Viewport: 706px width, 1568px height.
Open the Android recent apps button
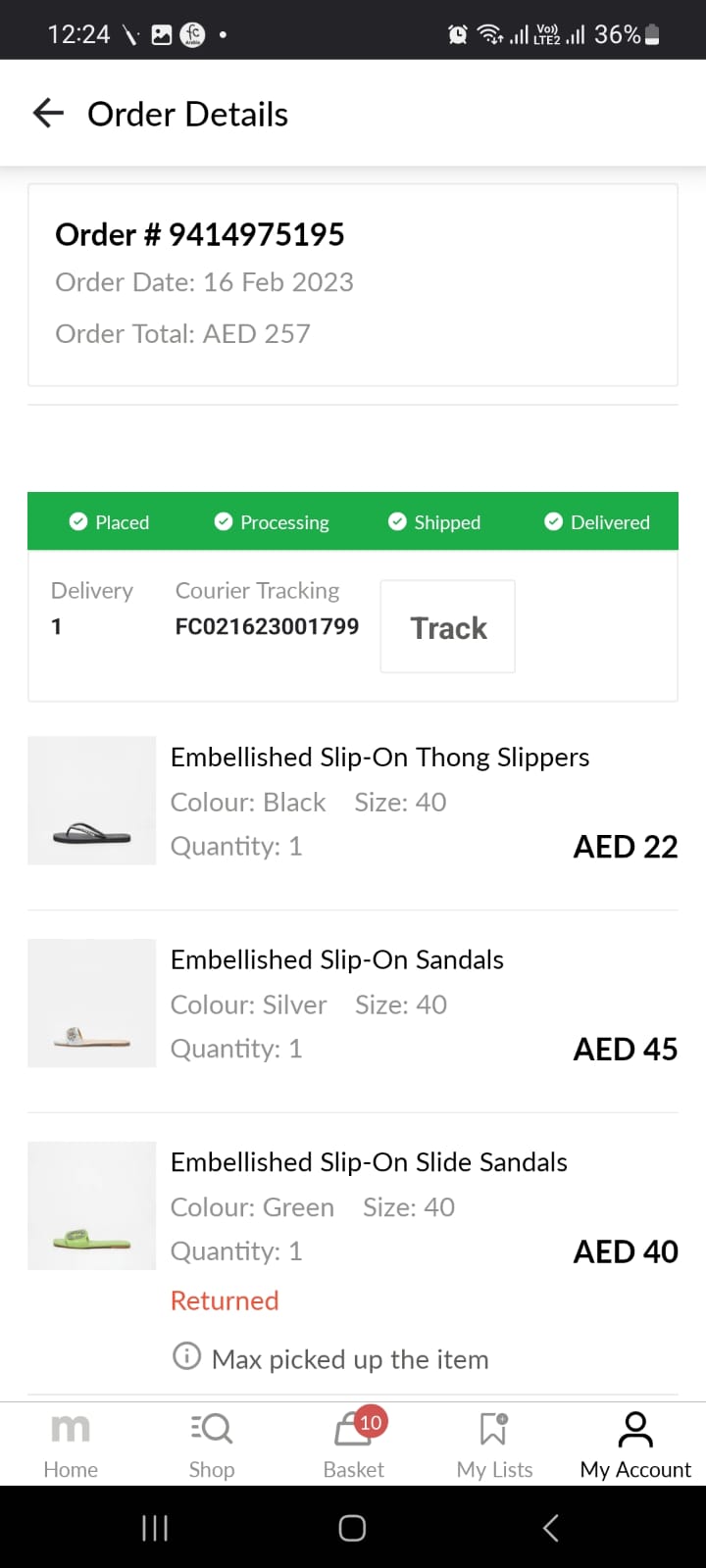pos(155,1528)
